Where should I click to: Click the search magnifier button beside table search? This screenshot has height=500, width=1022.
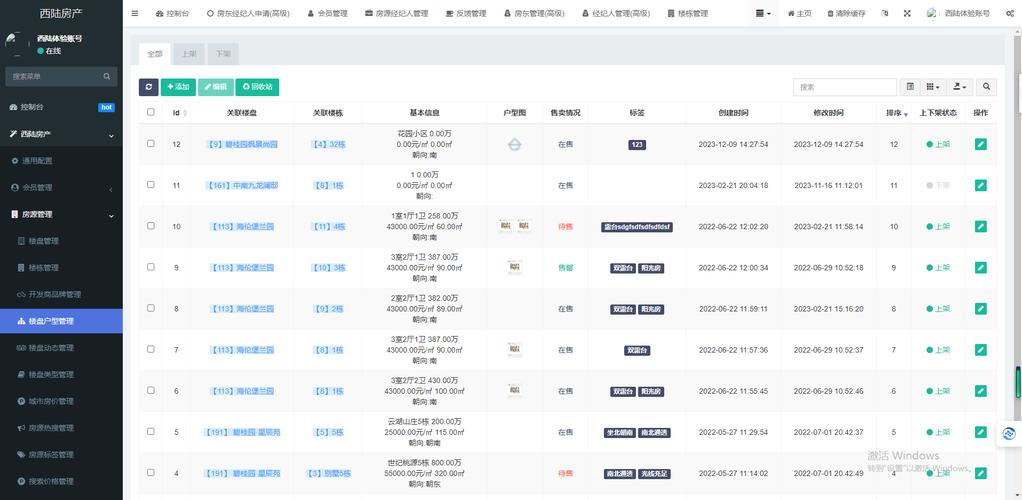pyautogui.click(x=986, y=87)
